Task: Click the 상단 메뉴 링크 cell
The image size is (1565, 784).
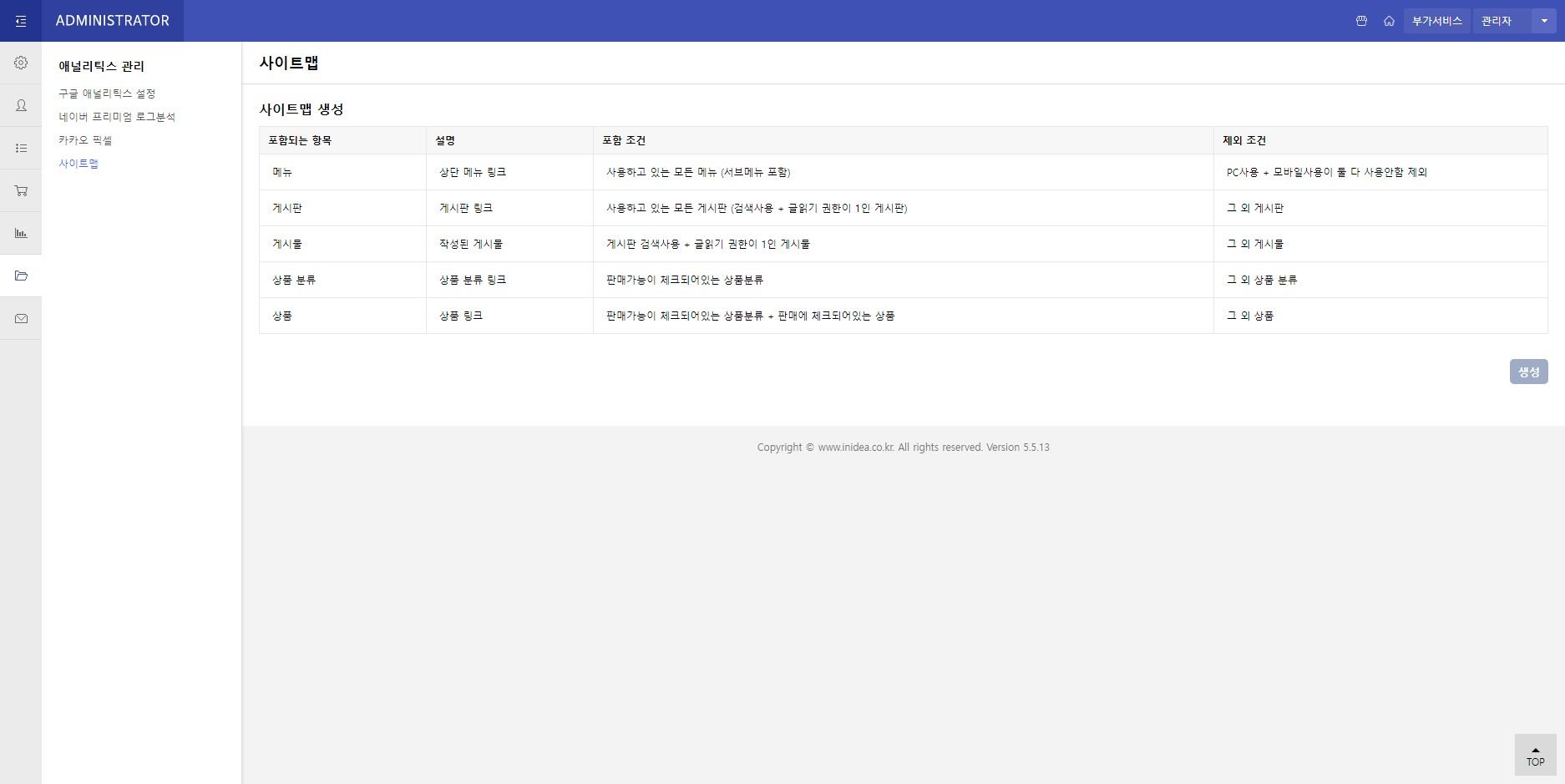Action: point(509,172)
